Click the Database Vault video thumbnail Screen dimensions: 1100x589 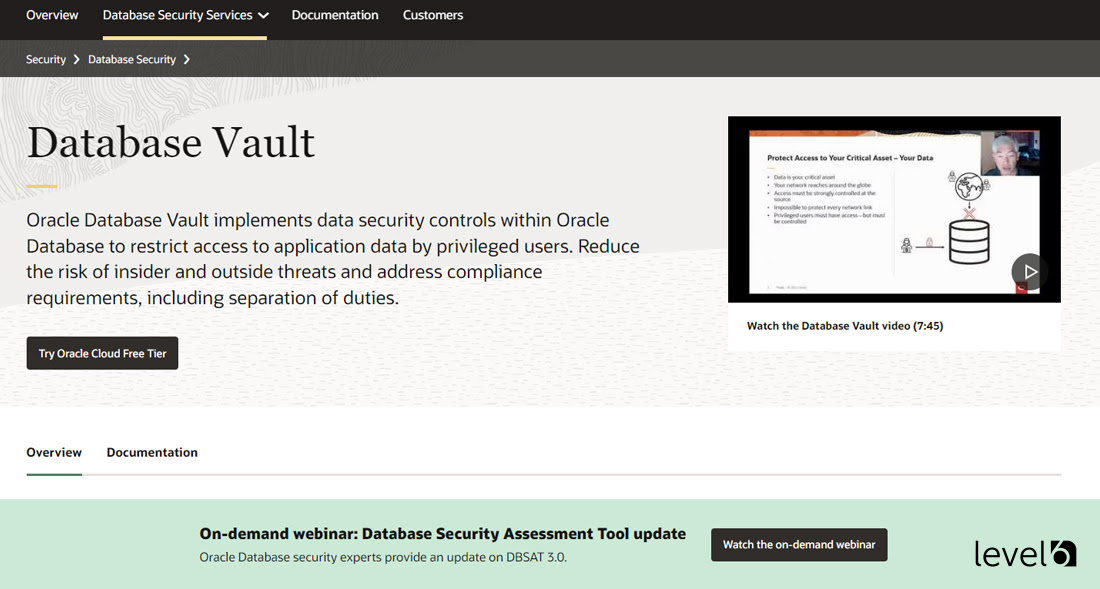click(894, 208)
